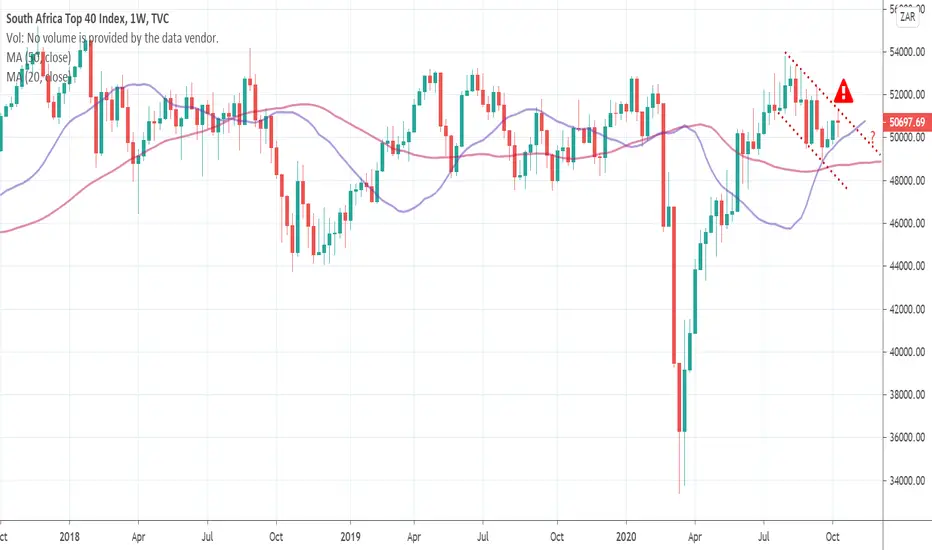The image size is (932, 550).
Task: Click the lower red dotted trendline
Action: (x=812, y=151)
